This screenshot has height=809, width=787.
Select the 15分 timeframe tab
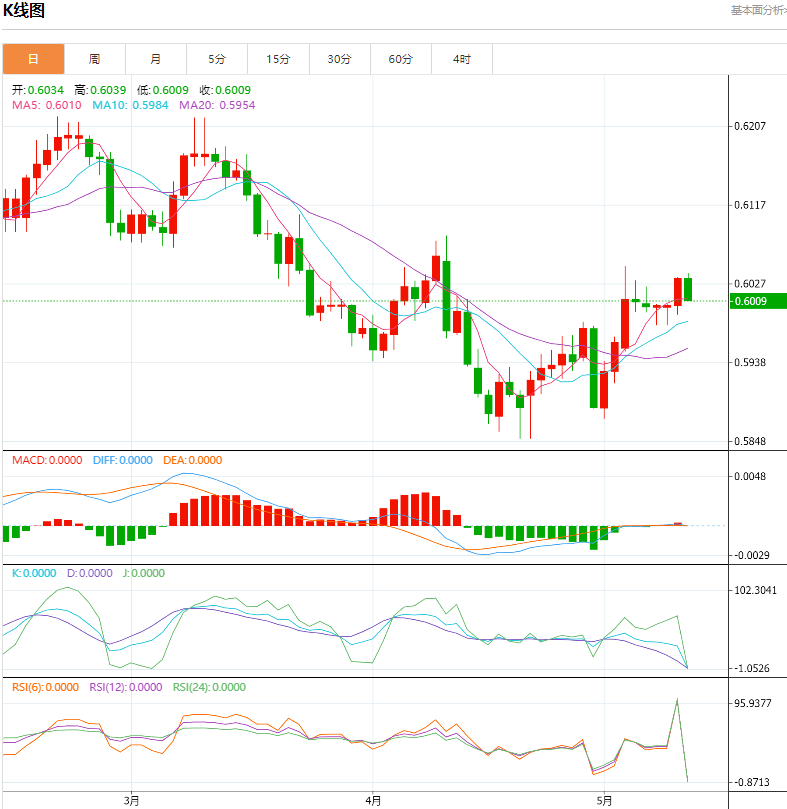coord(278,59)
